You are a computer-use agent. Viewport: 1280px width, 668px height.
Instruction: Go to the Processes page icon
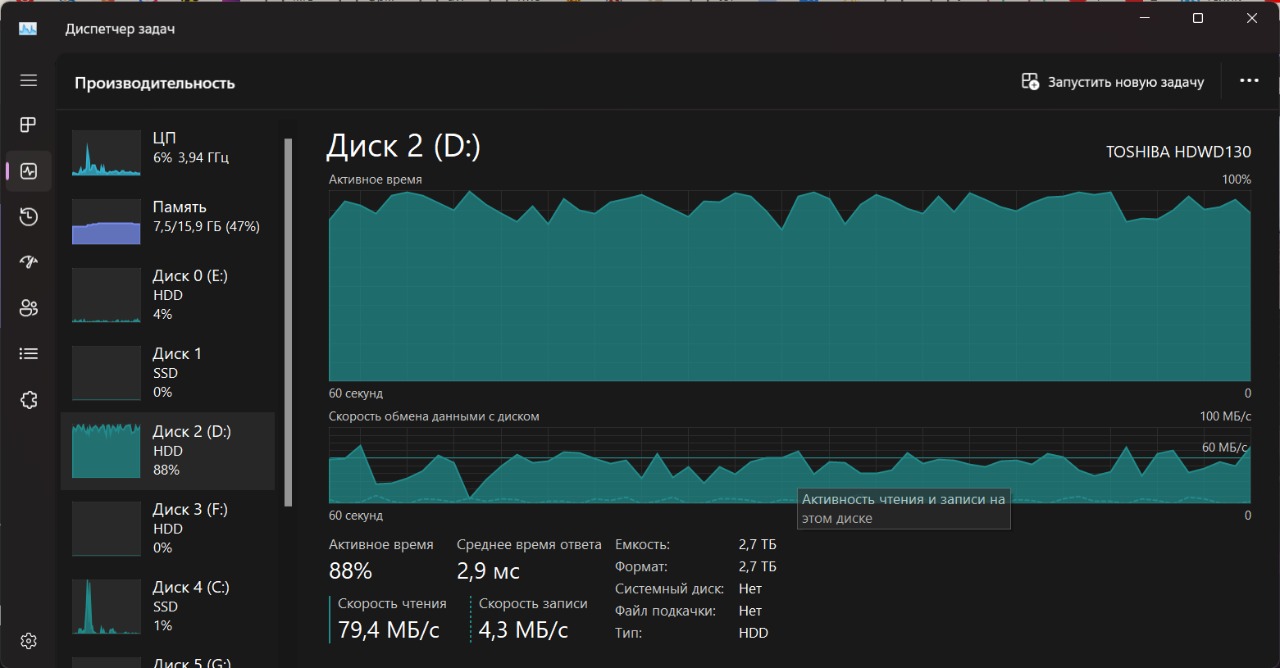[x=28, y=125]
